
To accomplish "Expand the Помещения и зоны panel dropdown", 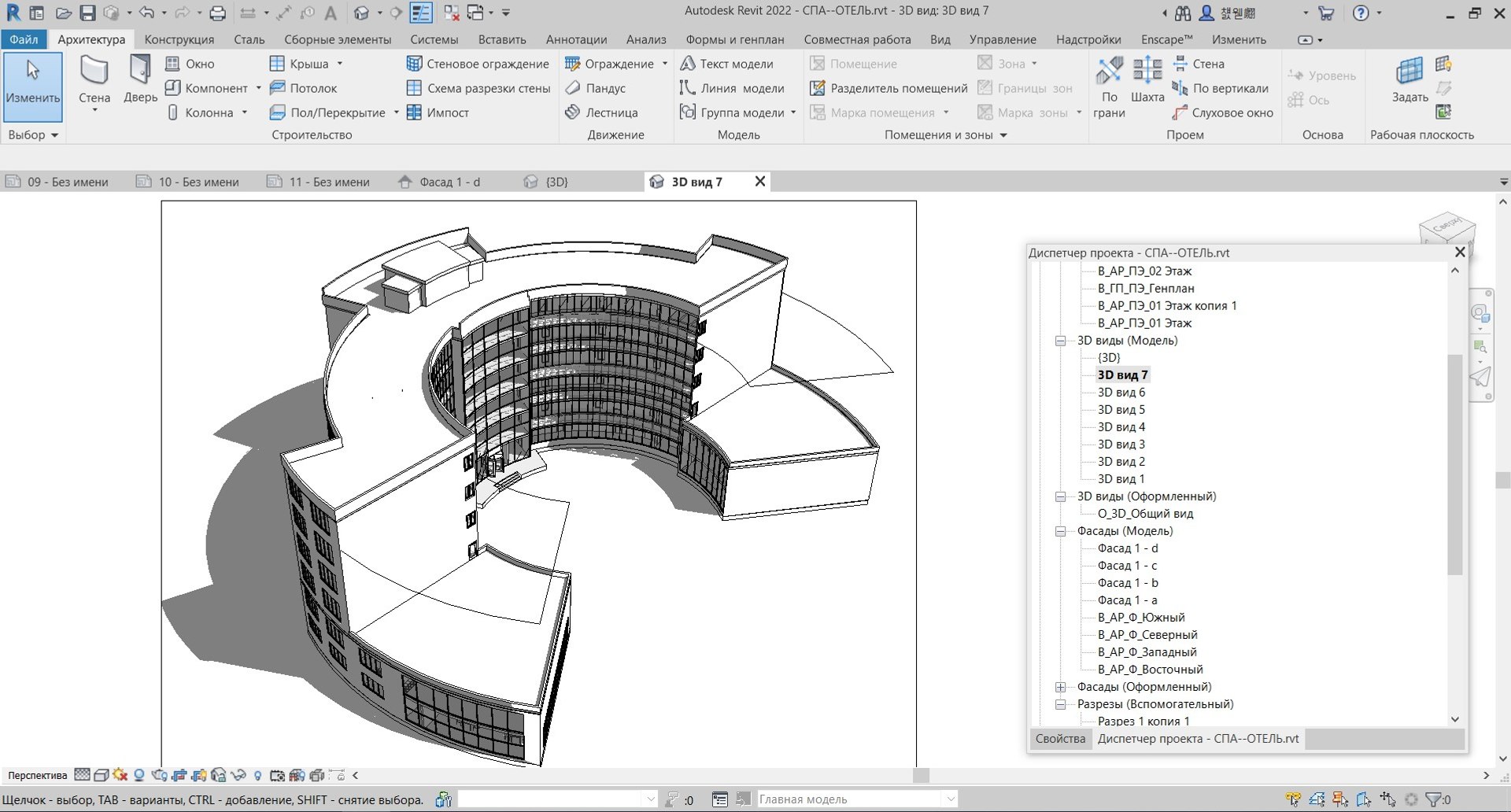I will click(1003, 135).
